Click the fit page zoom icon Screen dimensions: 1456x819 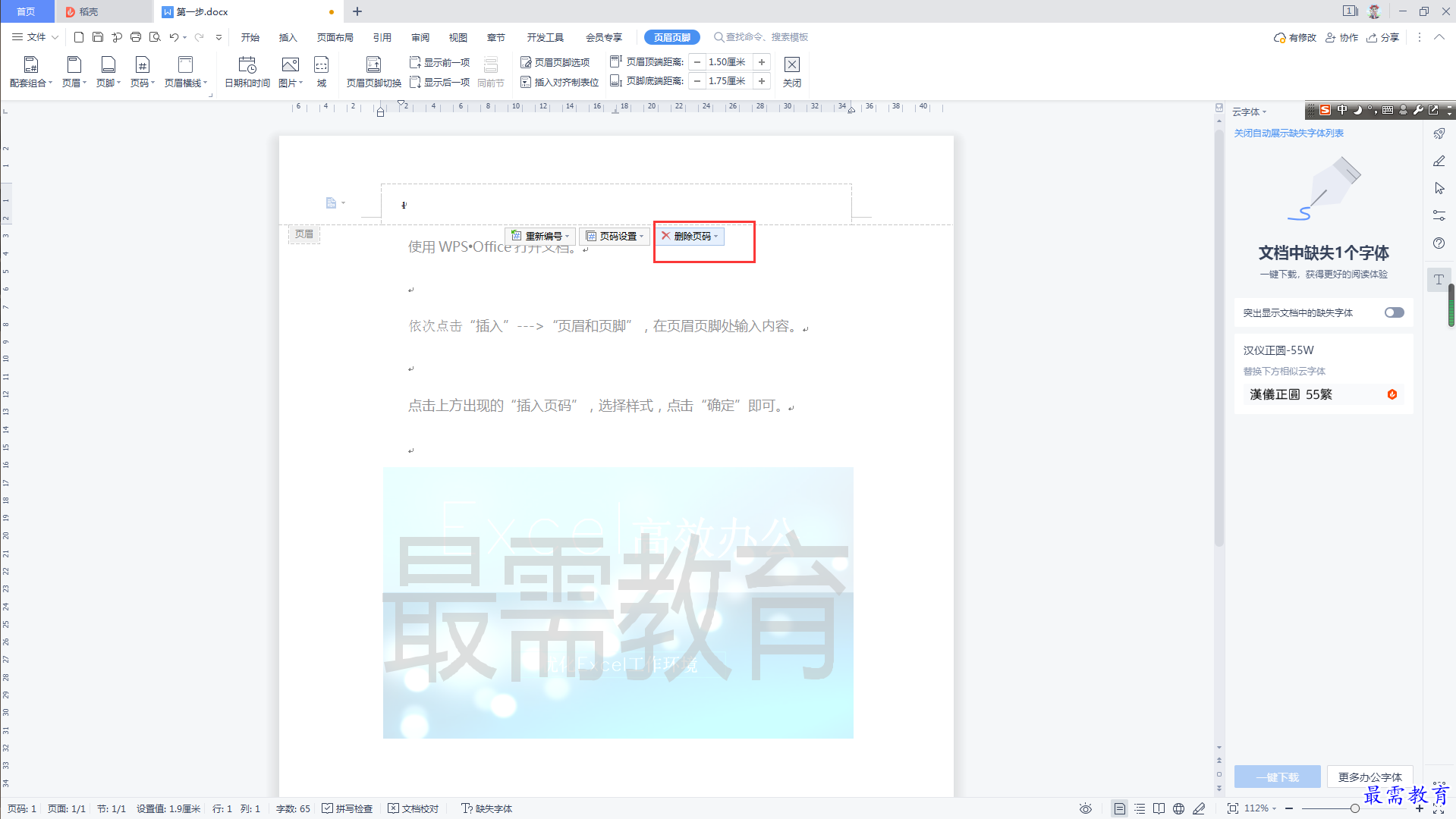point(1233,808)
